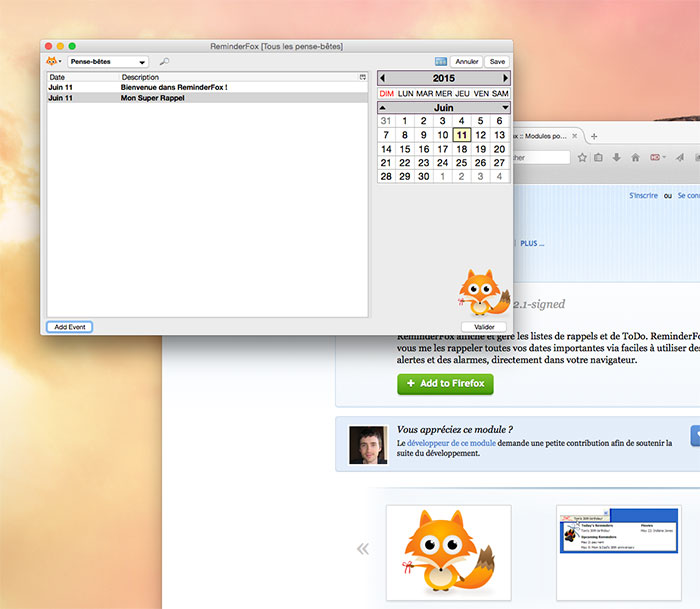Viewport: 700px width, 609px height.
Task: Select the 'Bienvenue dans ReminderFox !' reminder
Action: coord(208,88)
